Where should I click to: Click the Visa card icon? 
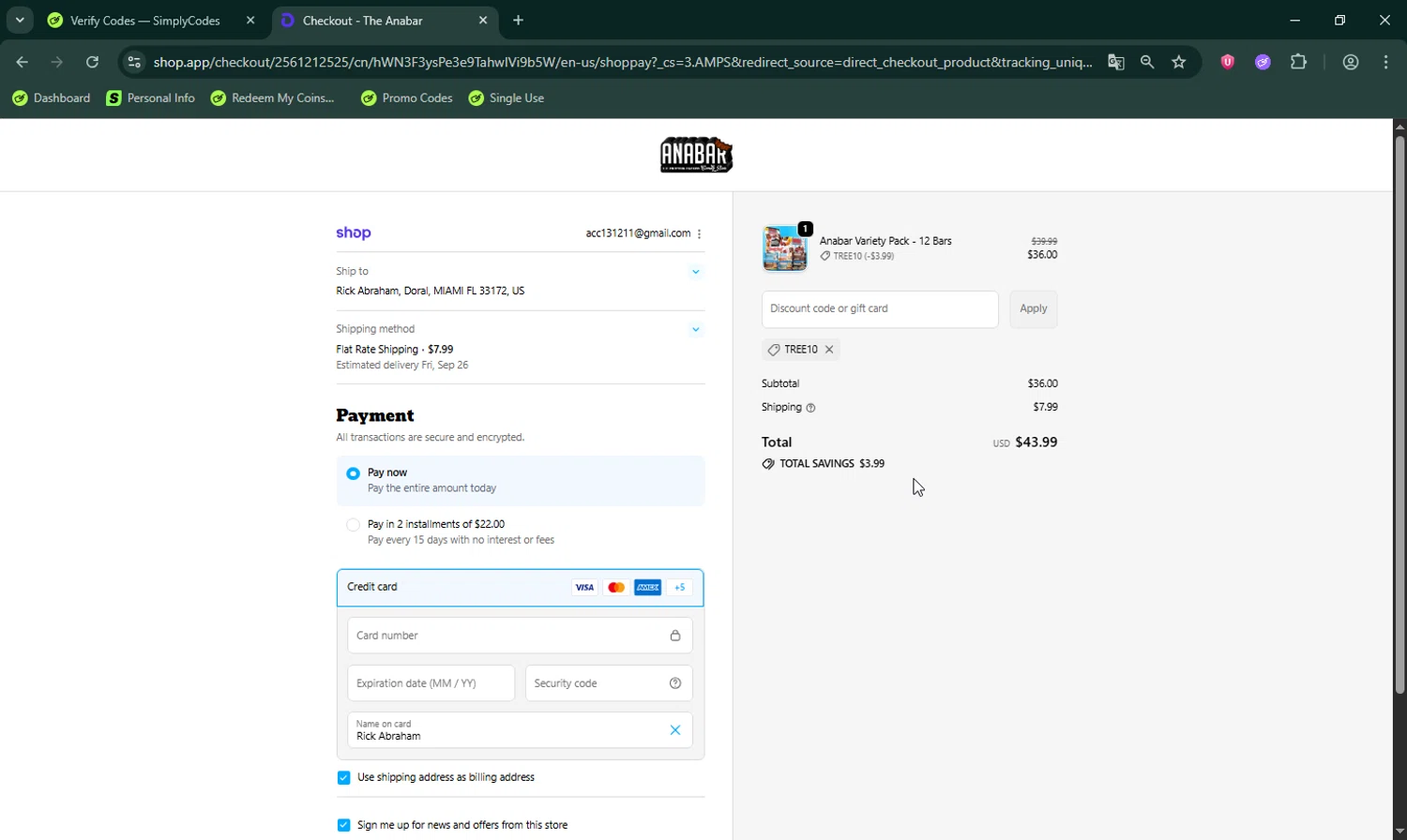pyautogui.click(x=584, y=588)
